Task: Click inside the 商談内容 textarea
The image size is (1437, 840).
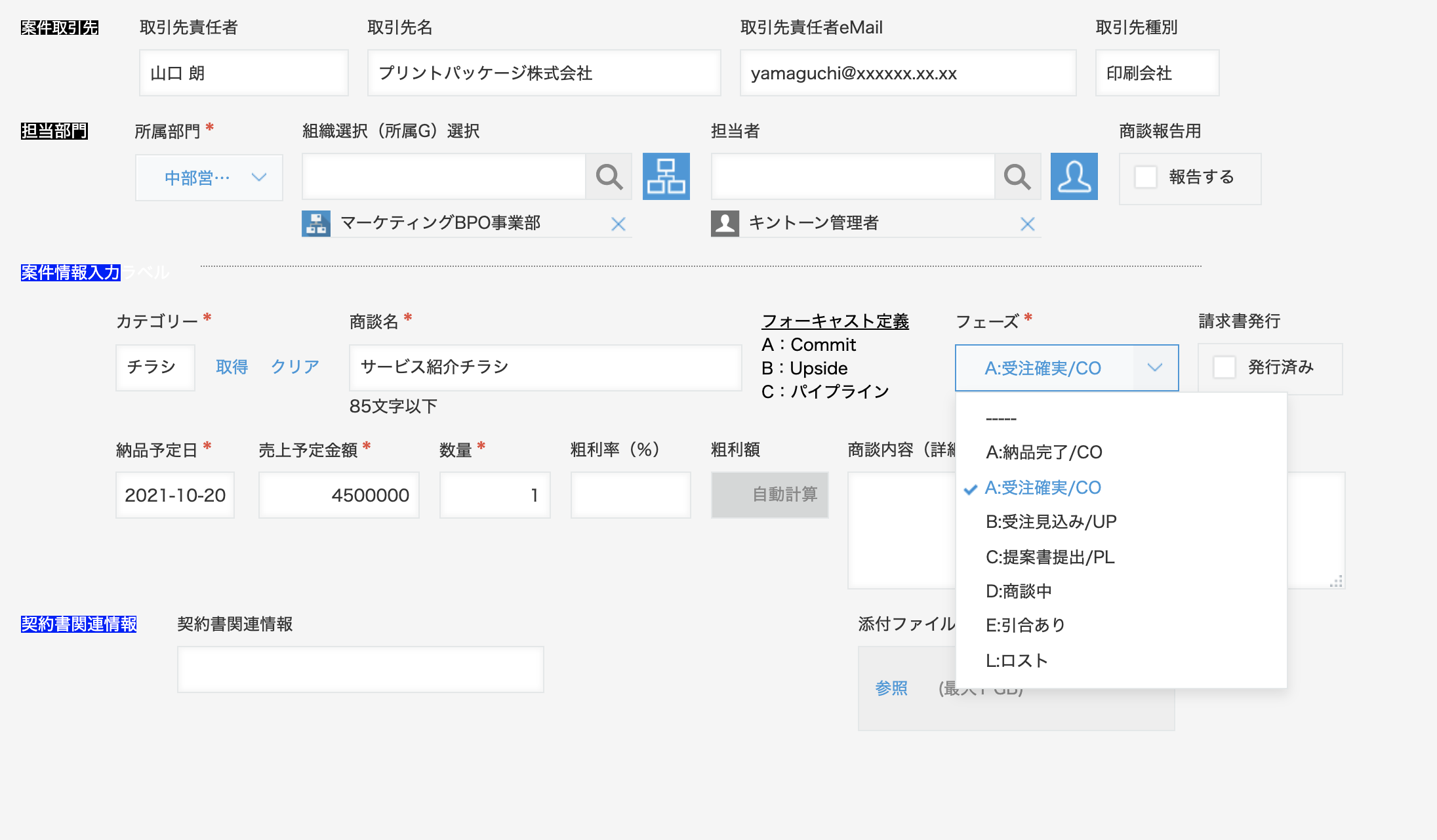Action: click(x=902, y=530)
